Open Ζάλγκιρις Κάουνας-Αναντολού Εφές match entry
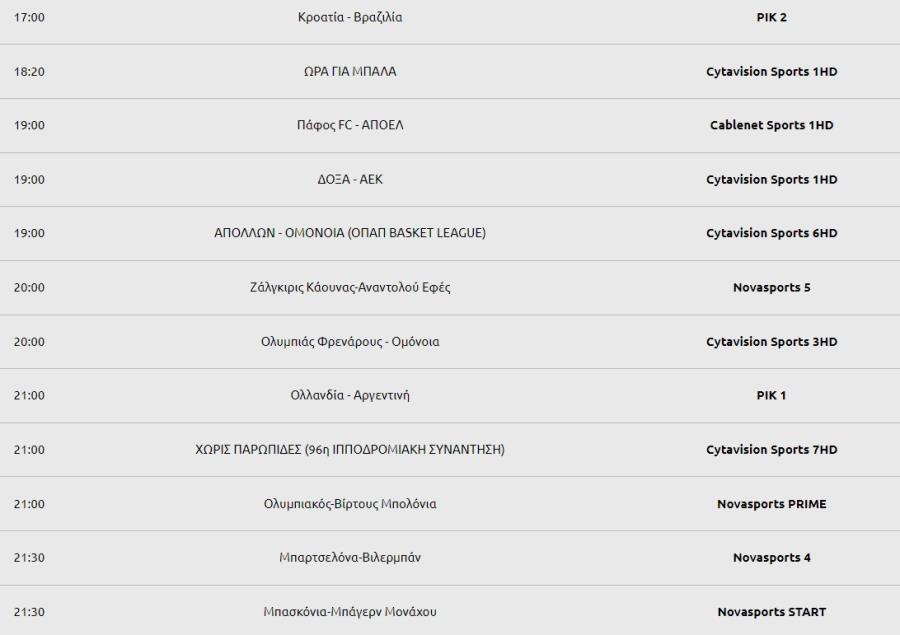 [x=350, y=287]
